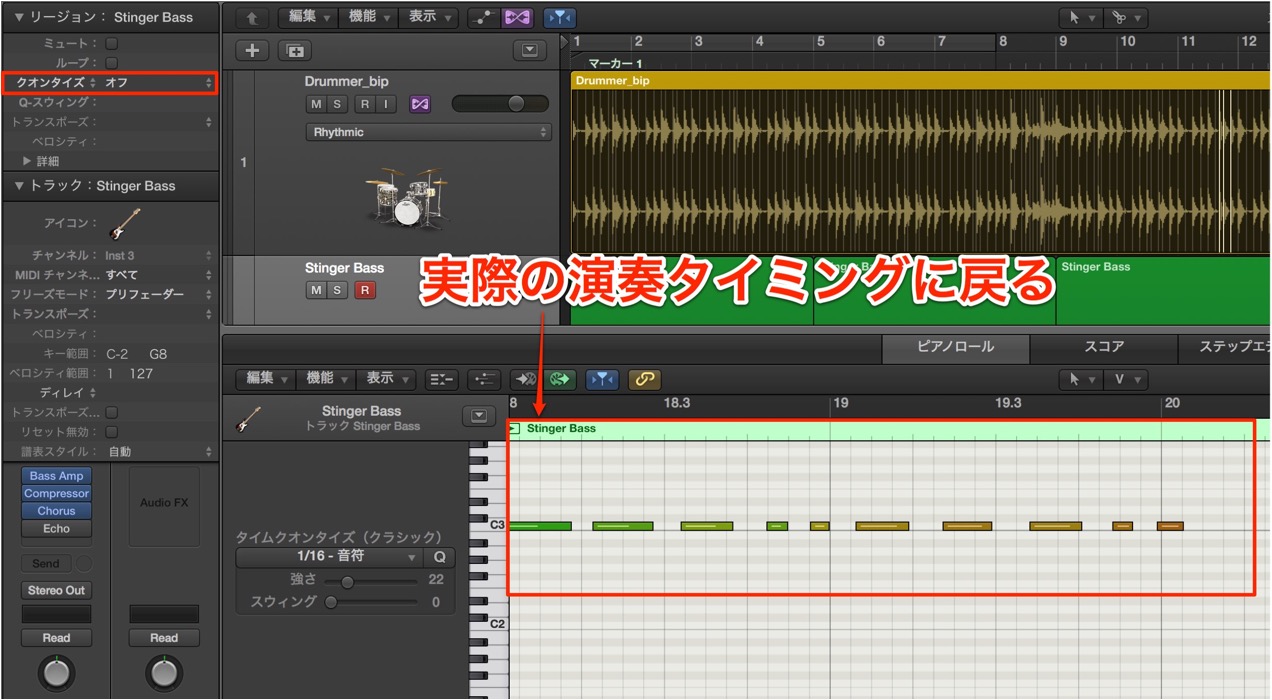Toggle the リセット無効 checkbox
The width and height of the screenshot is (1272, 700).
pyautogui.click(x=112, y=431)
